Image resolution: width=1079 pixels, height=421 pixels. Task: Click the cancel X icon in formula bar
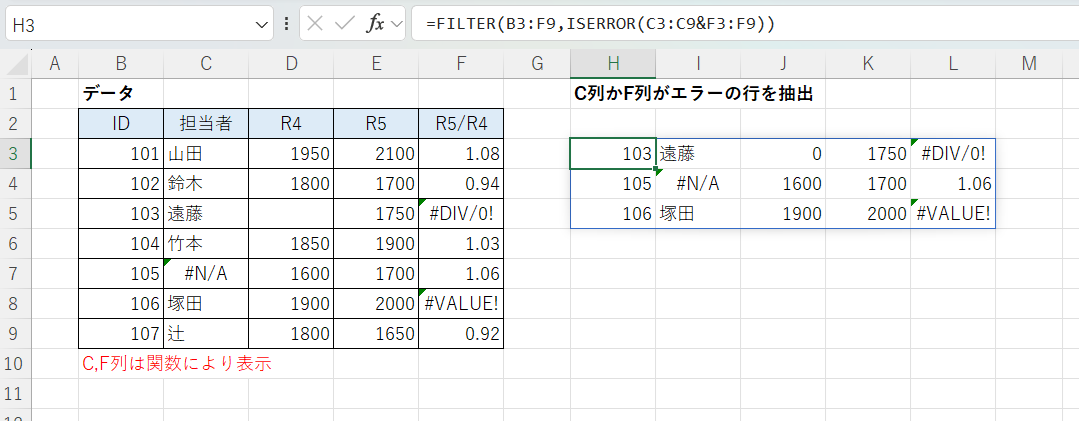[314, 24]
